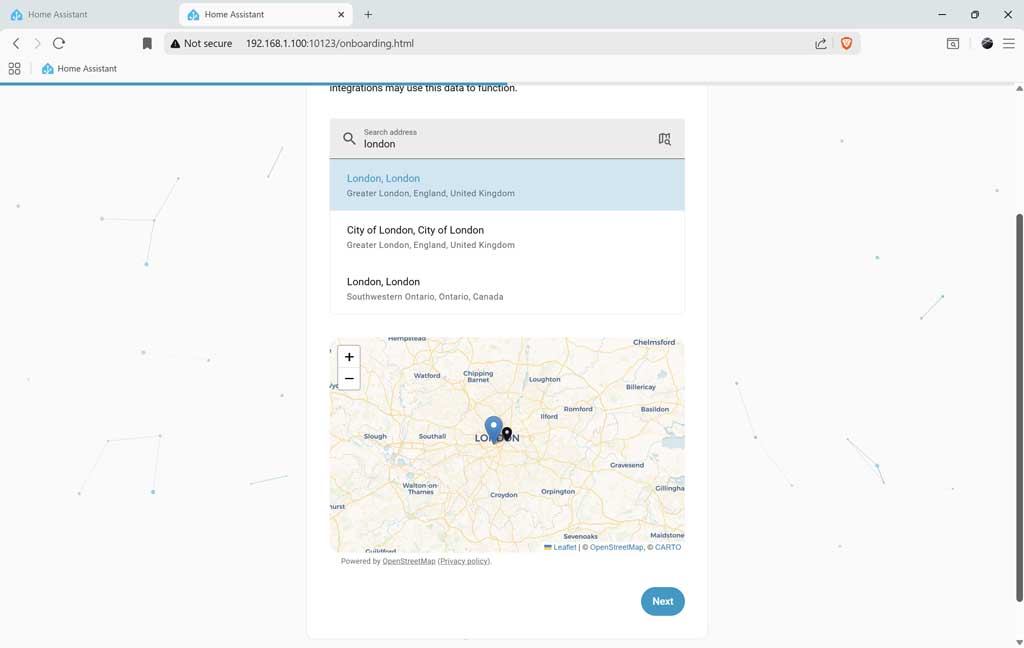The width and height of the screenshot is (1024, 648).
Task: Click the scrollbar up arrow
Action: [1019, 89]
